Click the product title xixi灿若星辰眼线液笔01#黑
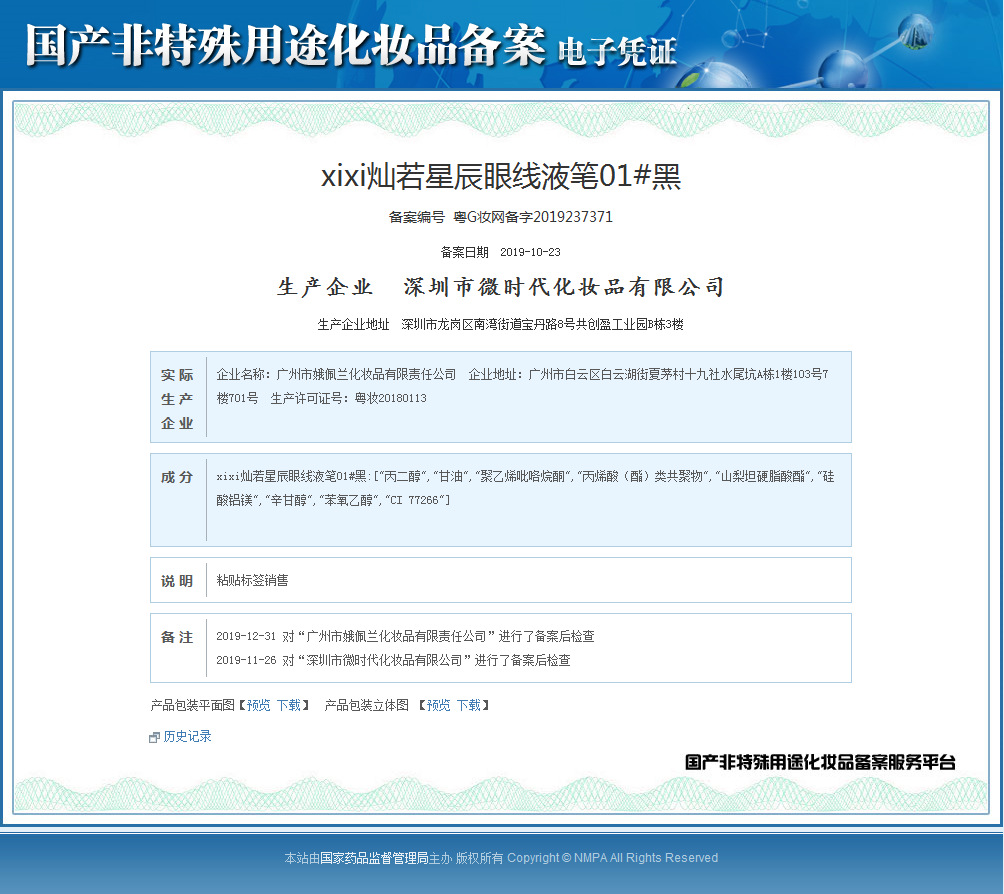This screenshot has width=1004, height=894. click(x=501, y=176)
